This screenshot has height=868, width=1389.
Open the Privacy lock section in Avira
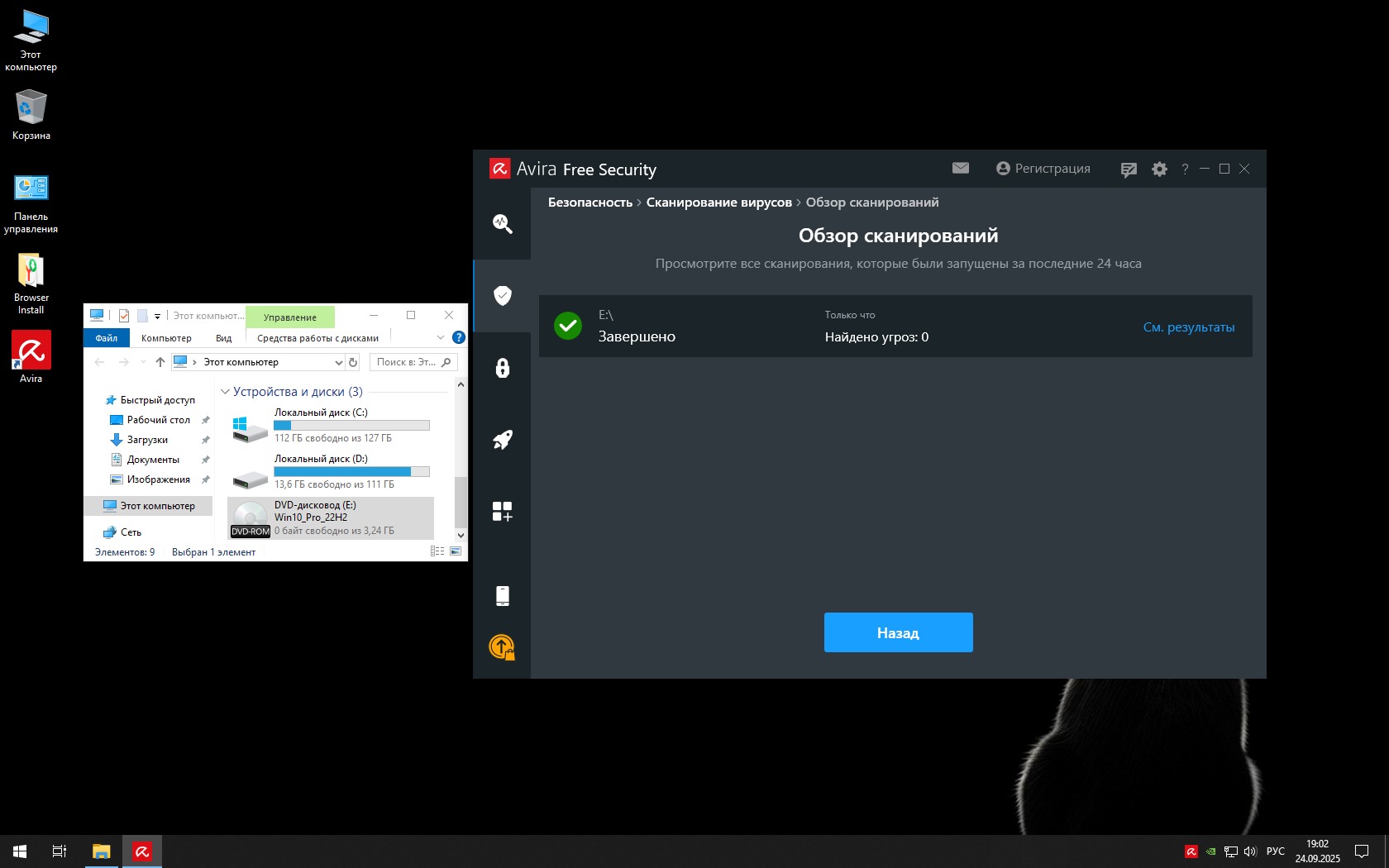coord(502,368)
